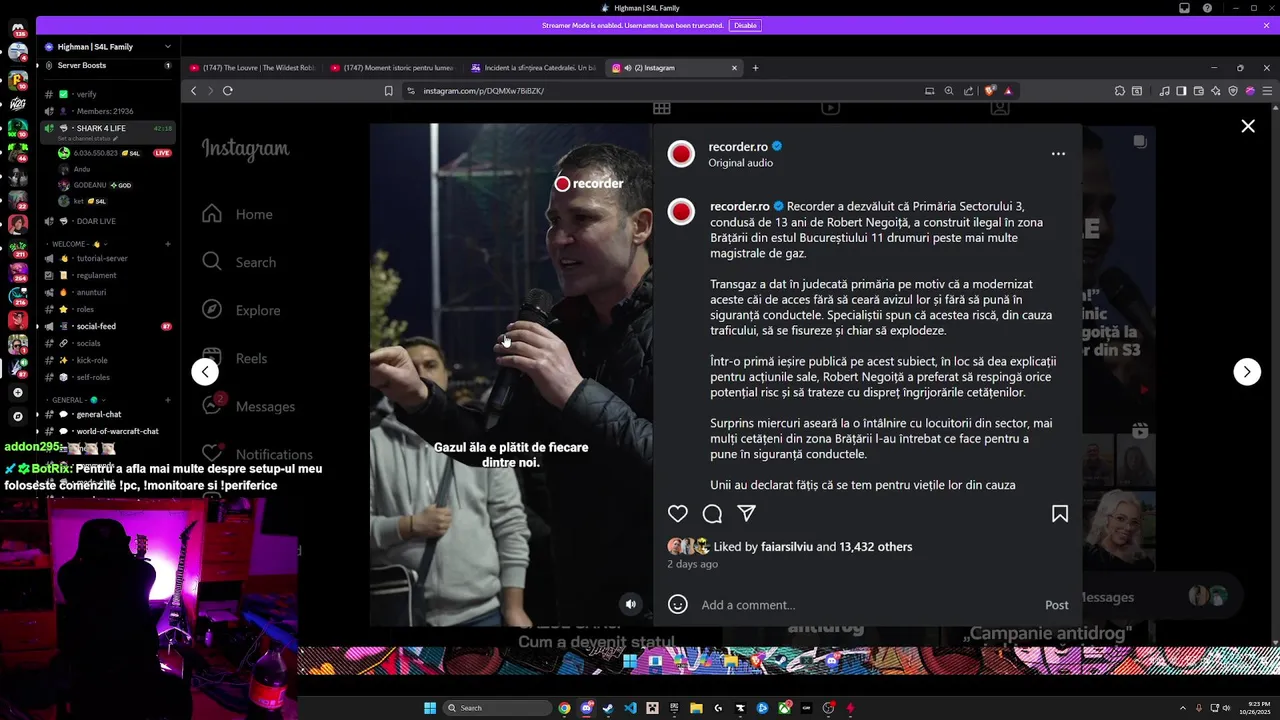This screenshot has width=1280, height=720.
Task: Disable Discord Streamer Mode
Action: pos(745,25)
